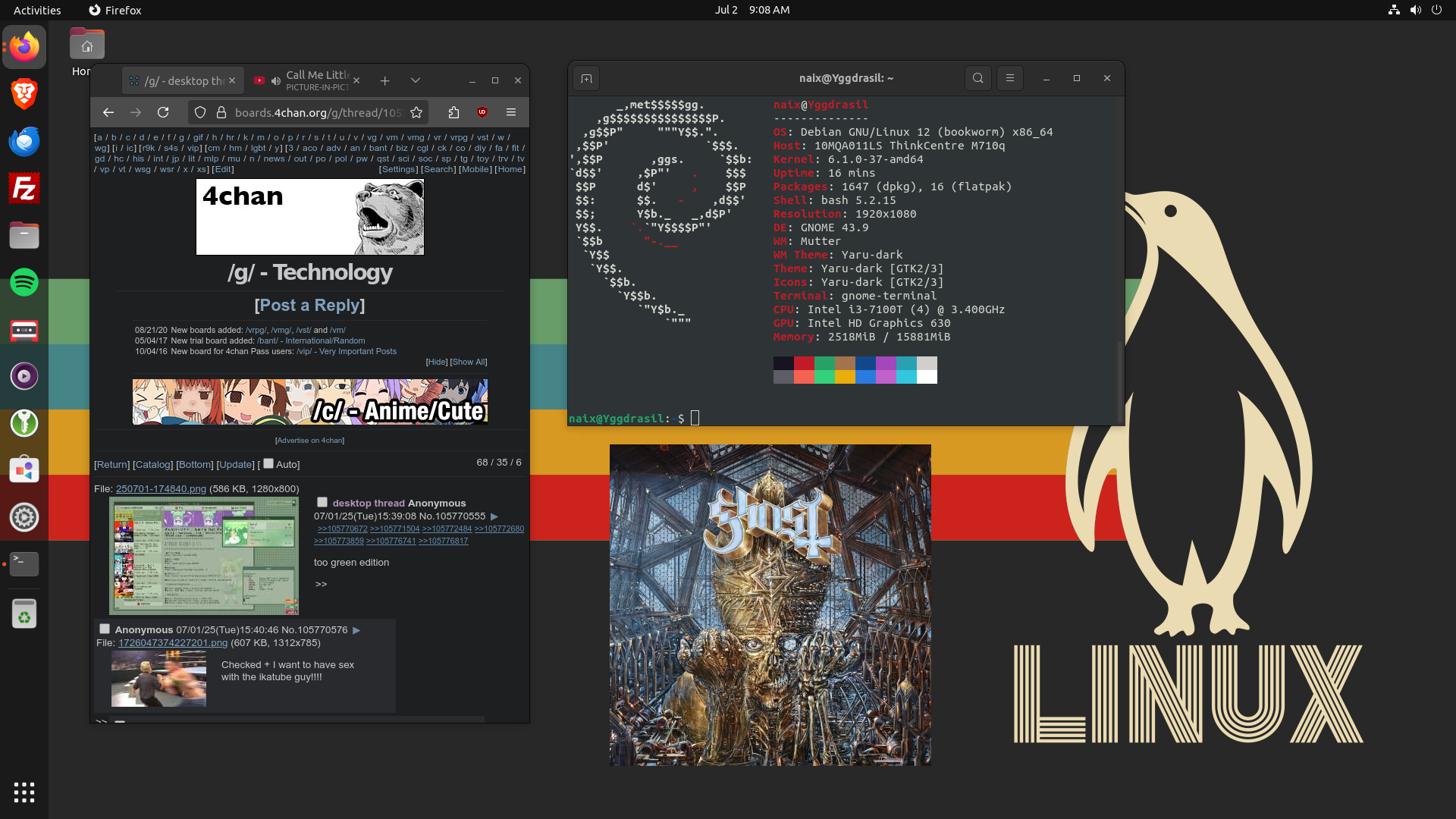The width and height of the screenshot is (1456, 819).
Task: Click Post a Reply link
Action: tap(309, 305)
